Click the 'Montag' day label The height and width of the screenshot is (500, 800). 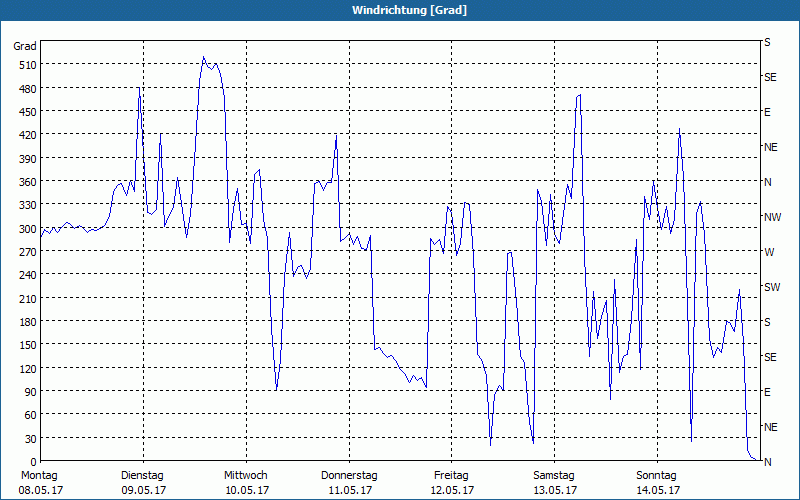point(39,476)
